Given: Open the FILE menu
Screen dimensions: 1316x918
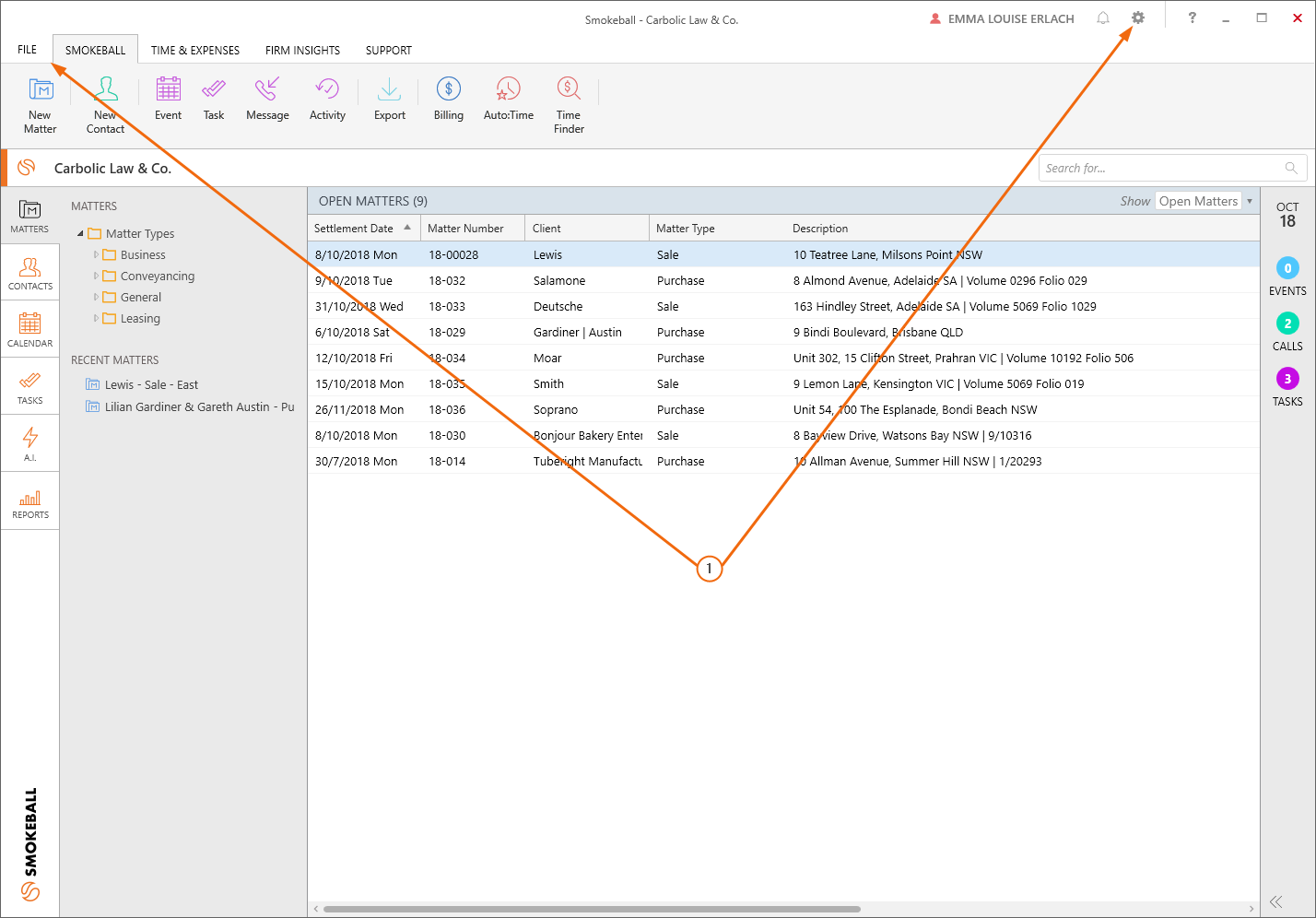Looking at the screenshot, I should tap(28, 50).
